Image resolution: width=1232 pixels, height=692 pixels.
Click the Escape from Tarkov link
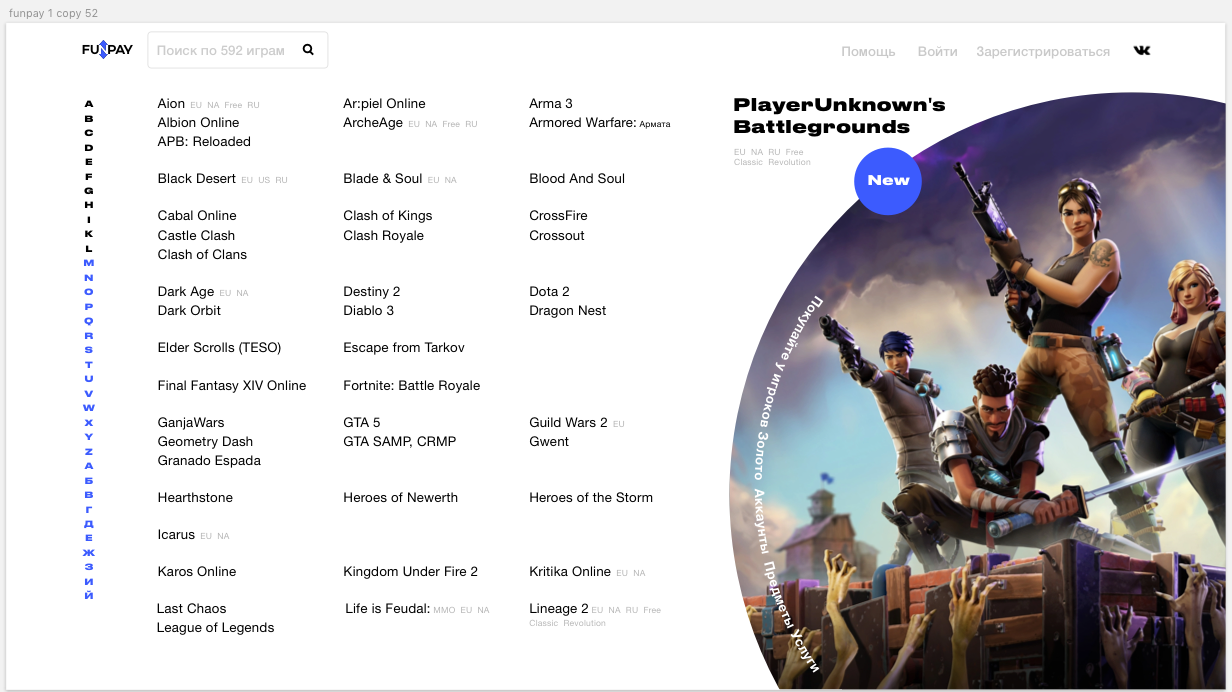[403, 348]
